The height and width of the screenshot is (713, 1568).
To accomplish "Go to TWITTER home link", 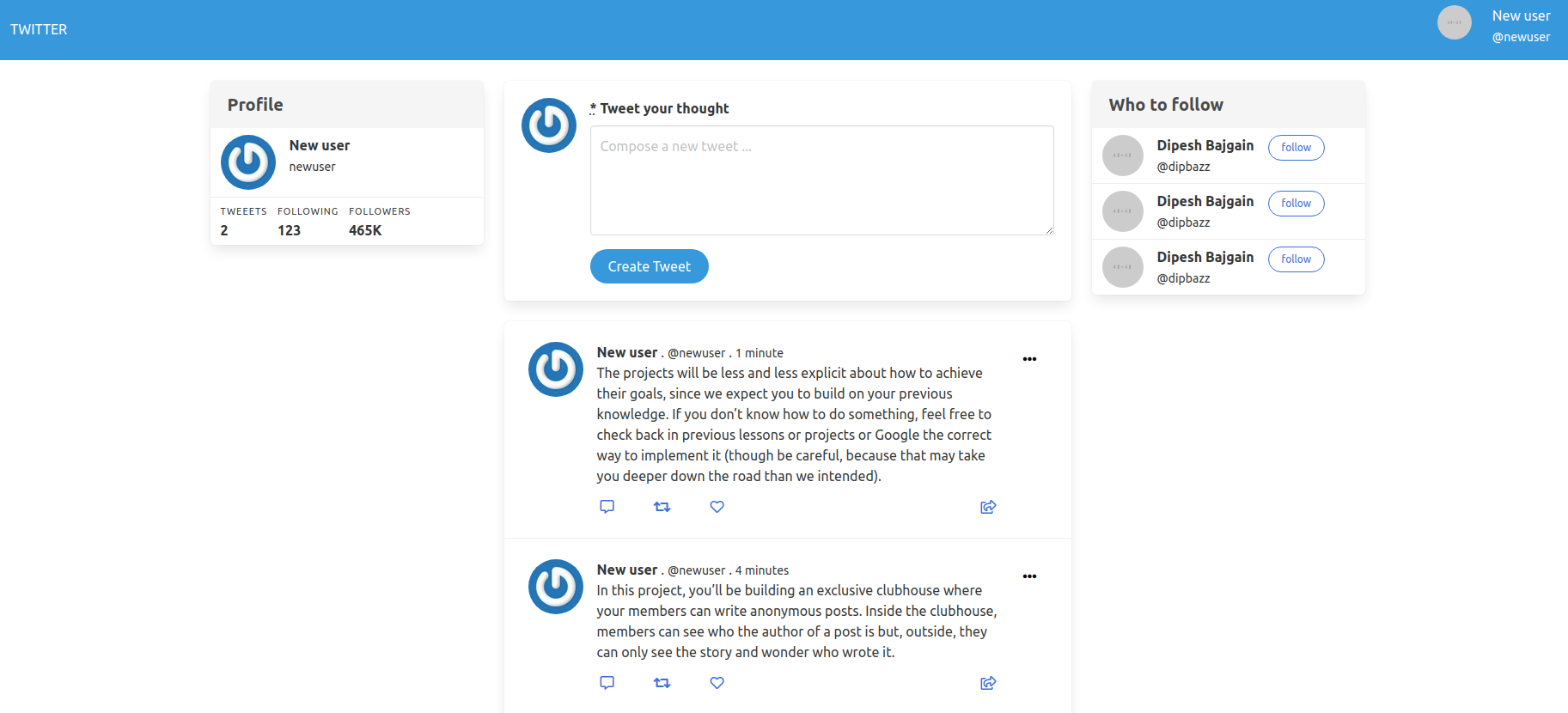I will (39, 29).
